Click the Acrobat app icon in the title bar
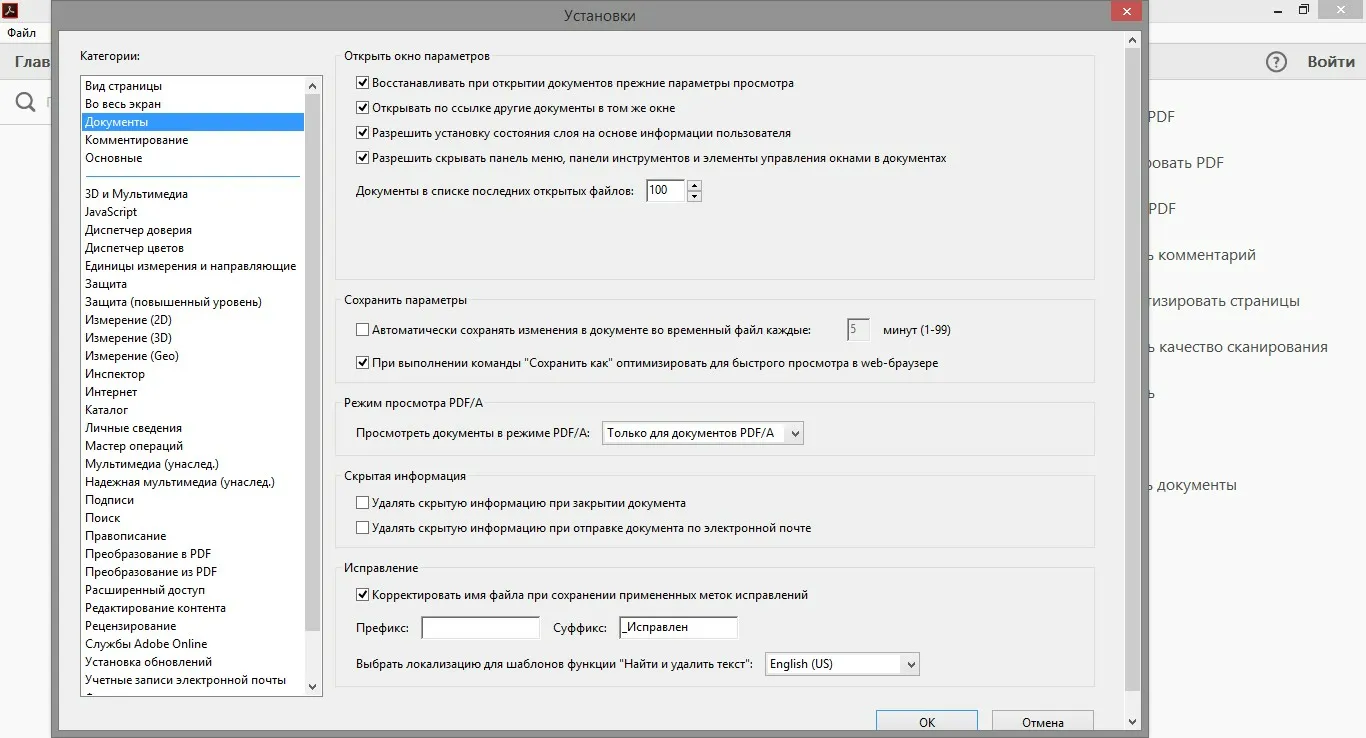Image resolution: width=1366 pixels, height=738 pixels. coord(12,11)
